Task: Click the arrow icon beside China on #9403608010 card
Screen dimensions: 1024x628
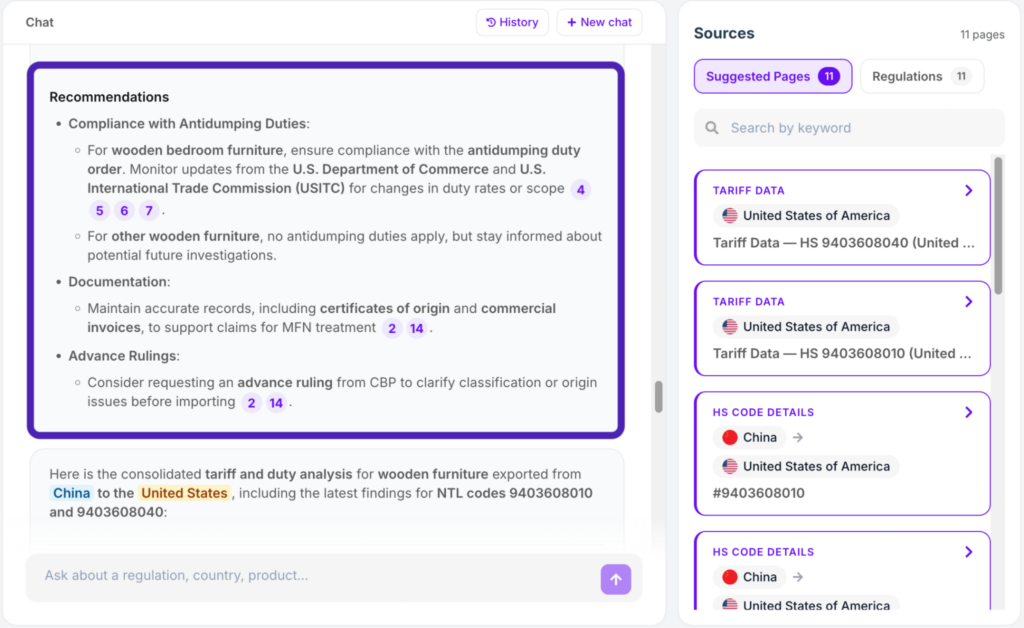Action: 798,437
